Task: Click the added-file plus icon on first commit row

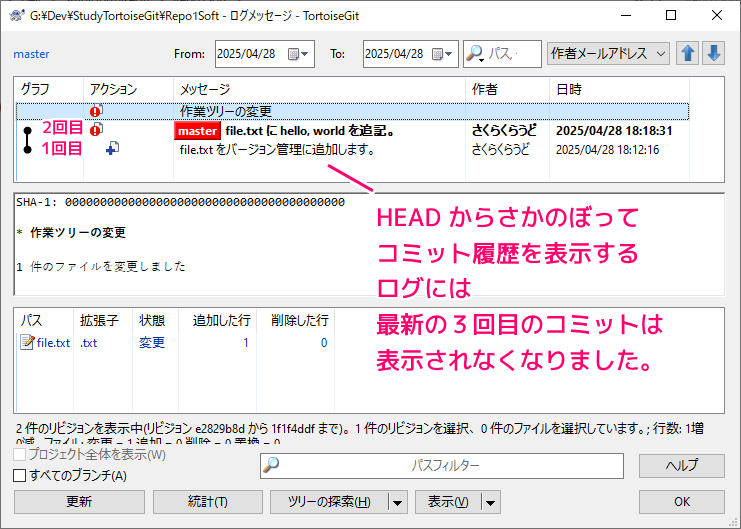Action: point(112,148)
